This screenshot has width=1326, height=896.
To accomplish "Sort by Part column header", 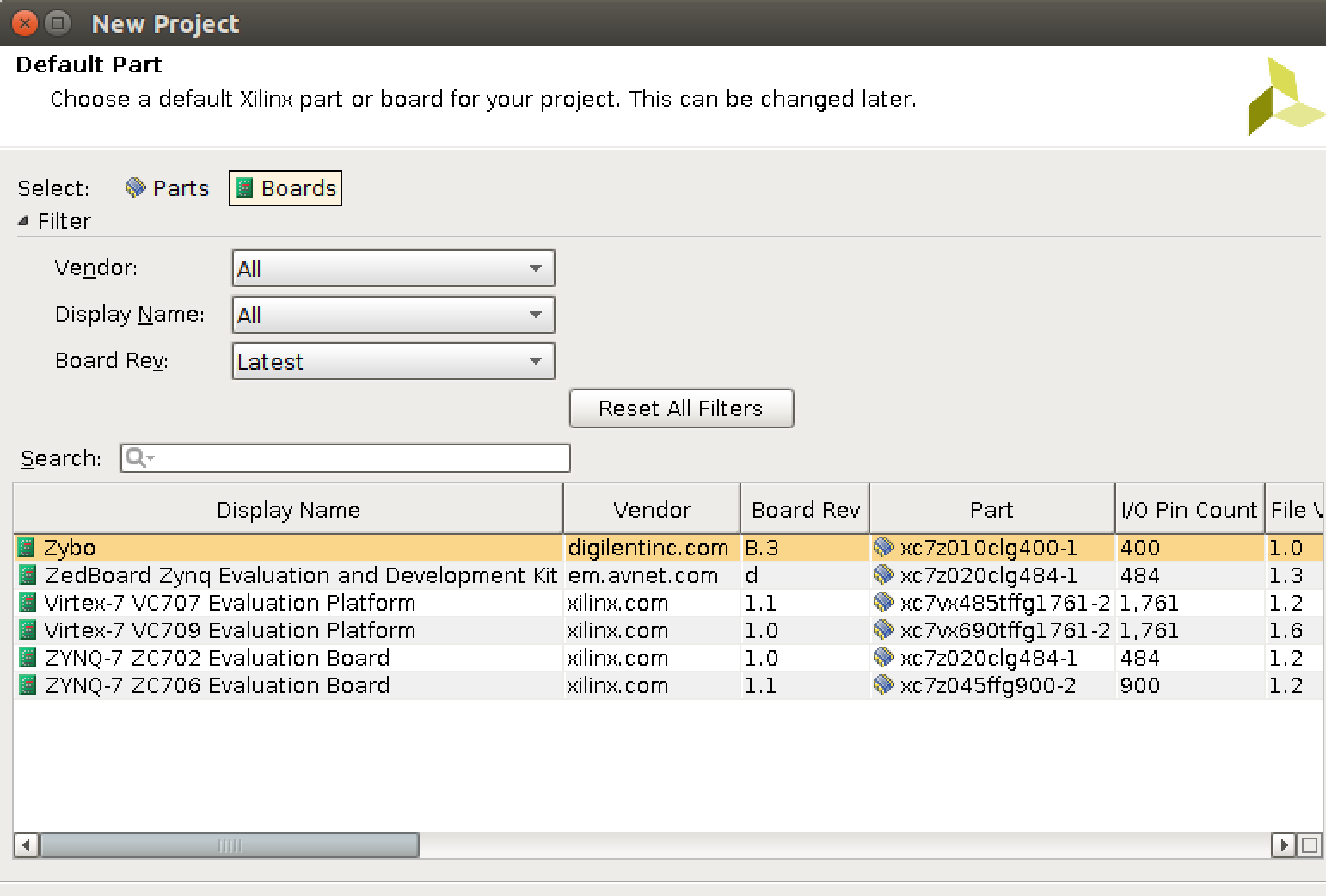I will tap(992, 510).
